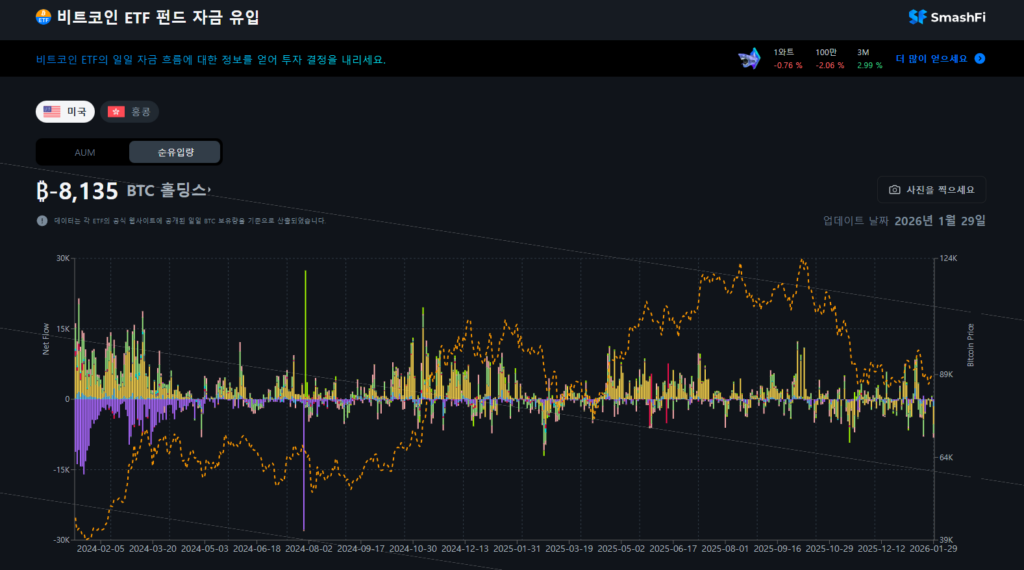Click the Bitcoin ETF logo icon beside title
The width and height of the screenshot is (1024, 570).
click(43, 17)
